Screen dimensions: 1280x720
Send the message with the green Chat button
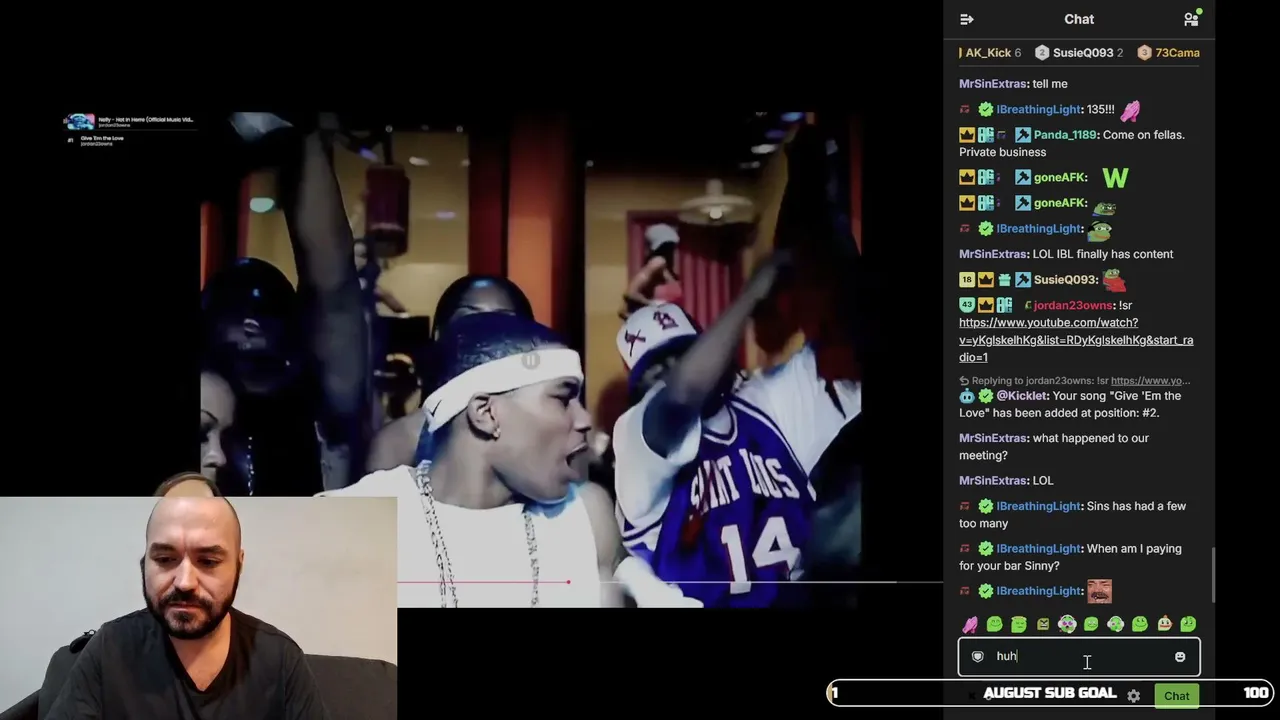coord(1177,696)
